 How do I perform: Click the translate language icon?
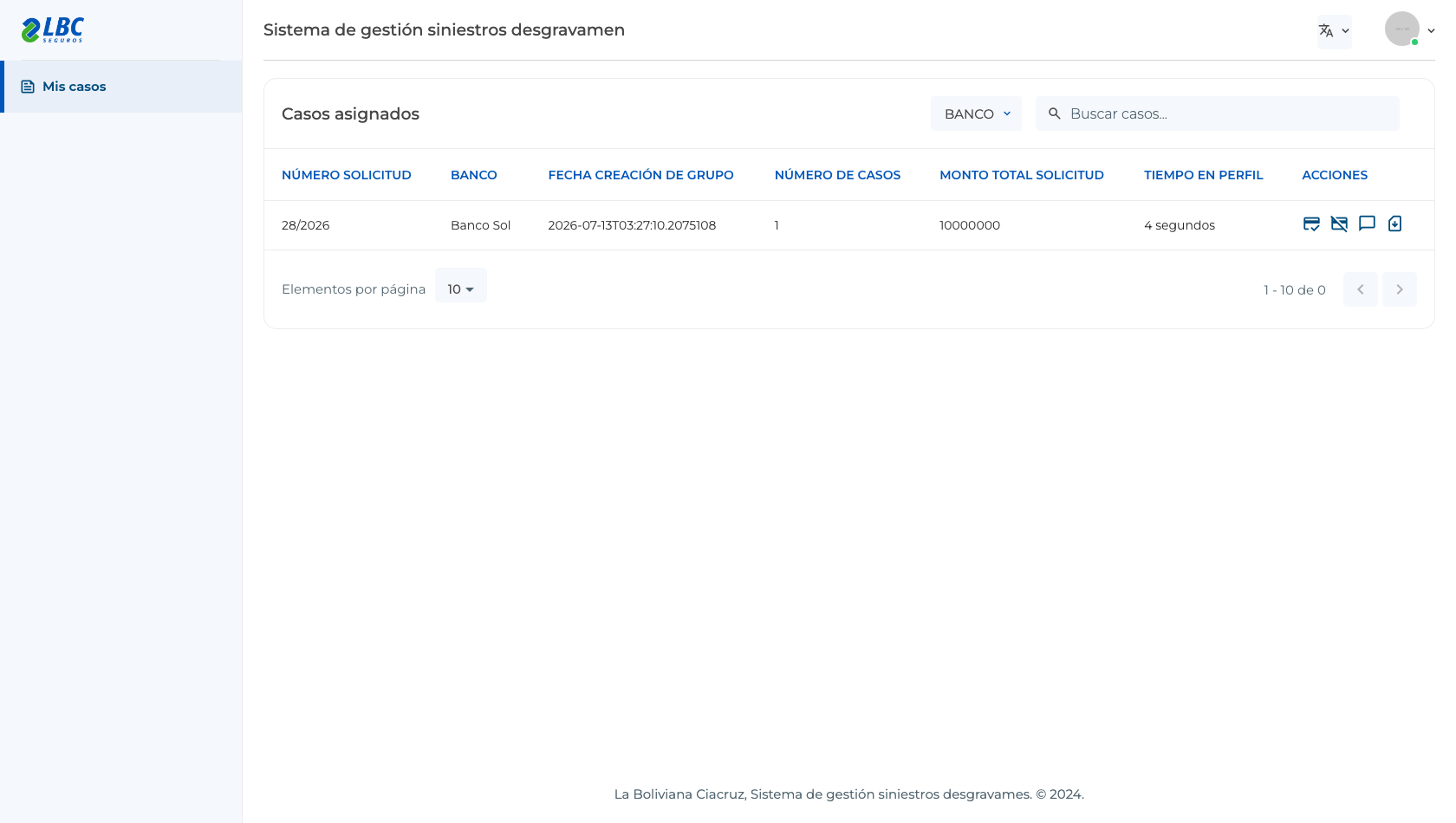click(1326, 31)
